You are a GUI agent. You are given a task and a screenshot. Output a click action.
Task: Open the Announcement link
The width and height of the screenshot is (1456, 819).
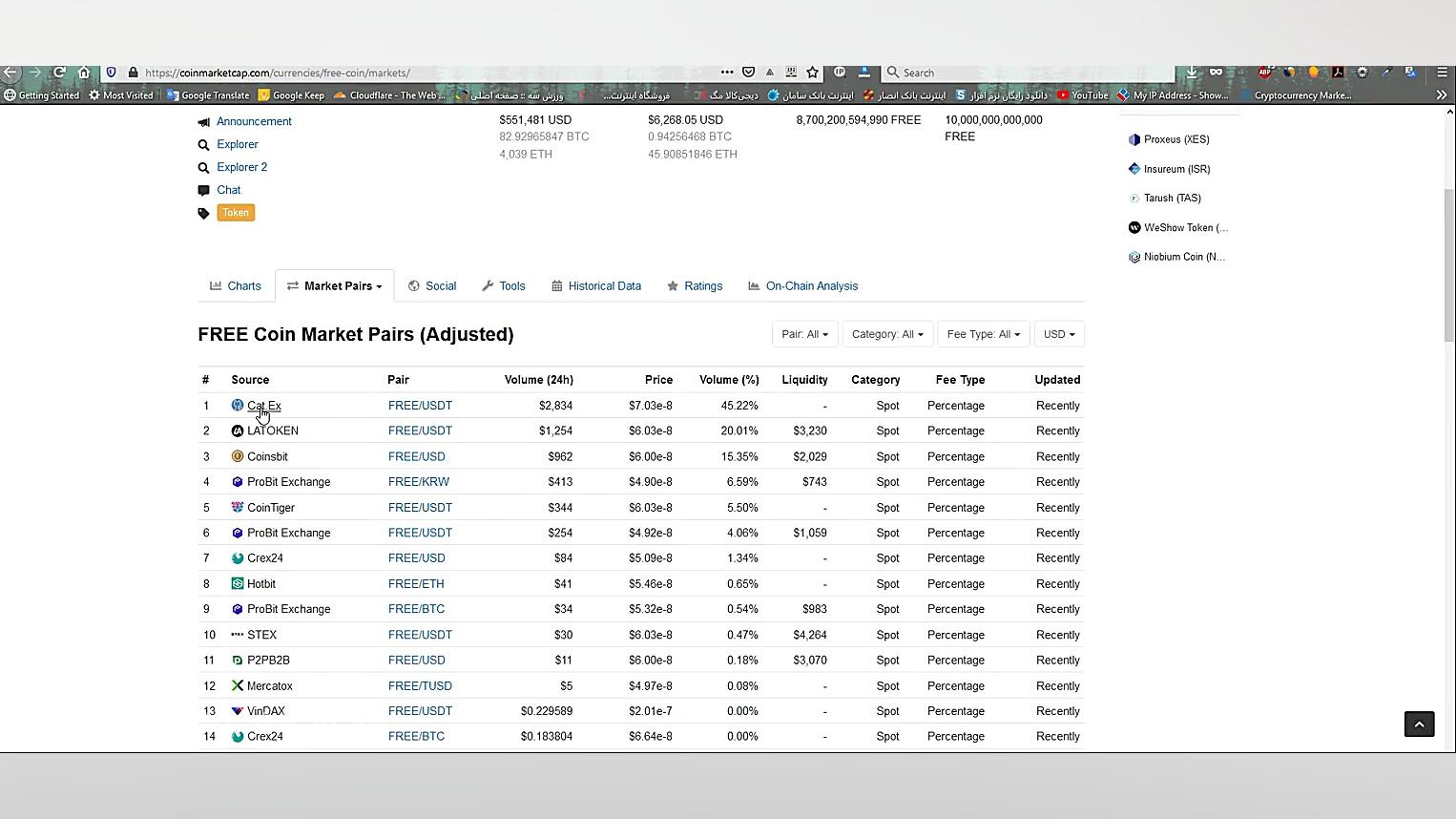tap(254, 121)
